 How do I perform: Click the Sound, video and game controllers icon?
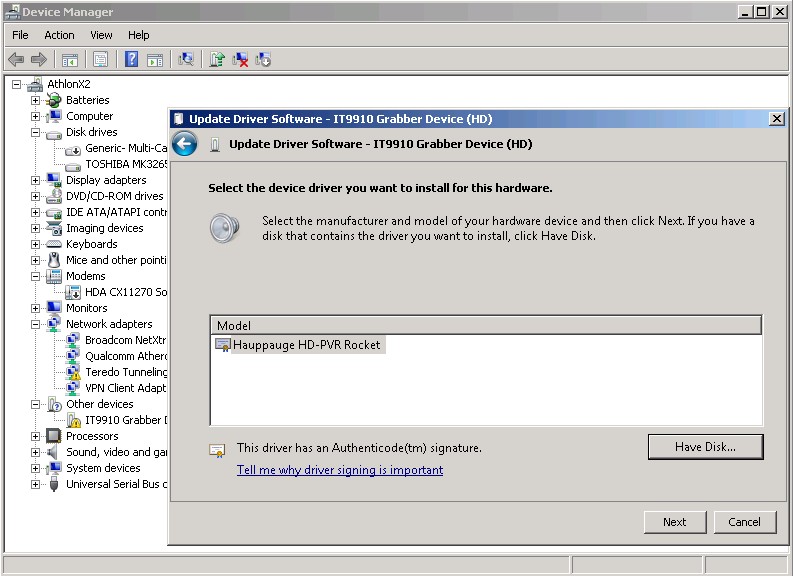point(53,452)
